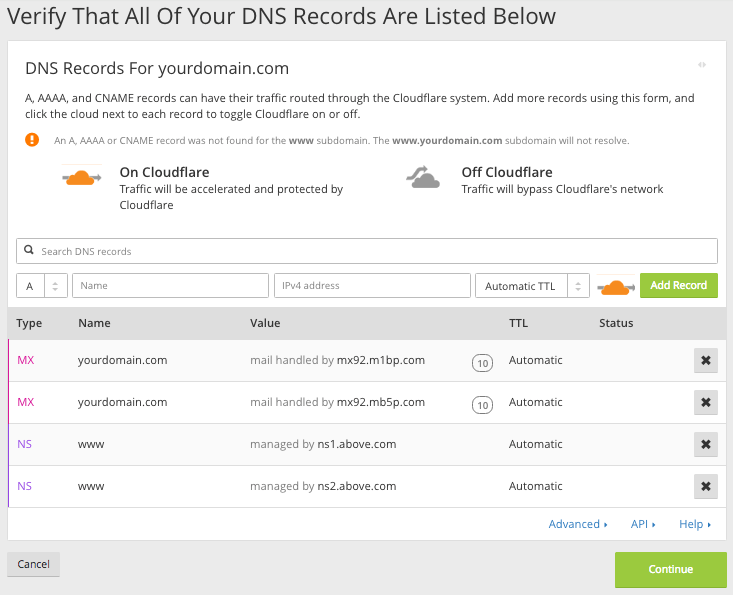Screen dimensions: 733x595
Task: Click yourdomain.com name in mx92.mb5p.com row
Action: pos(122,402)
